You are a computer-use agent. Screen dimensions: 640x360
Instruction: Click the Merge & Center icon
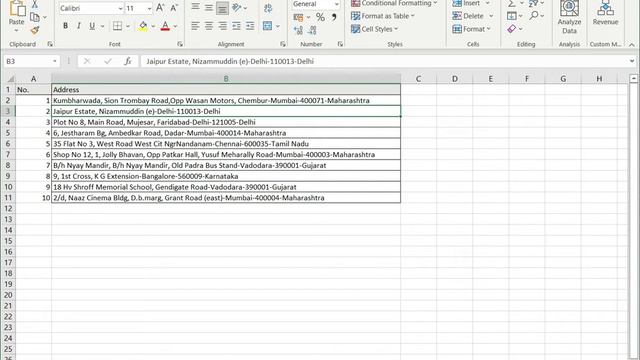(x=268, y=26)
